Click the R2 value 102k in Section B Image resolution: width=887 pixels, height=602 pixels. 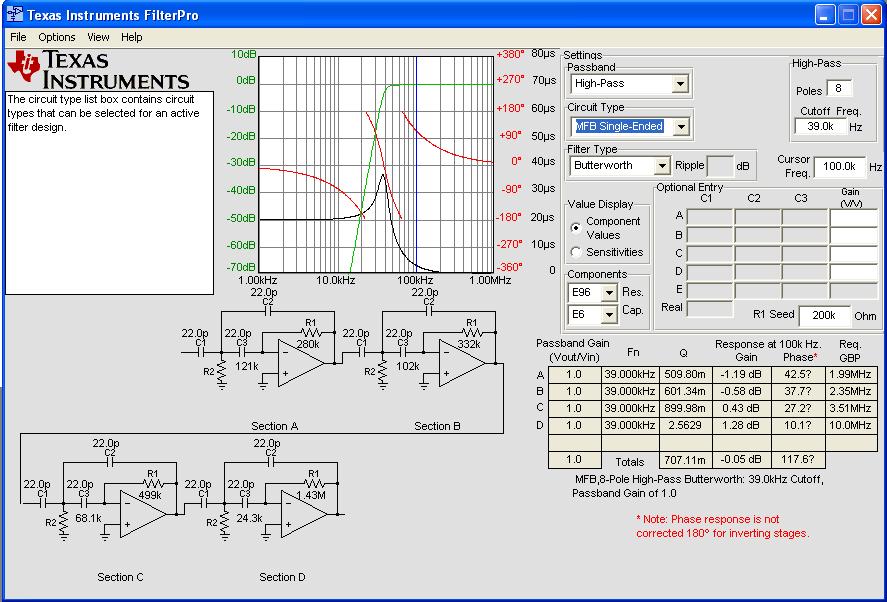click(407, 367)
